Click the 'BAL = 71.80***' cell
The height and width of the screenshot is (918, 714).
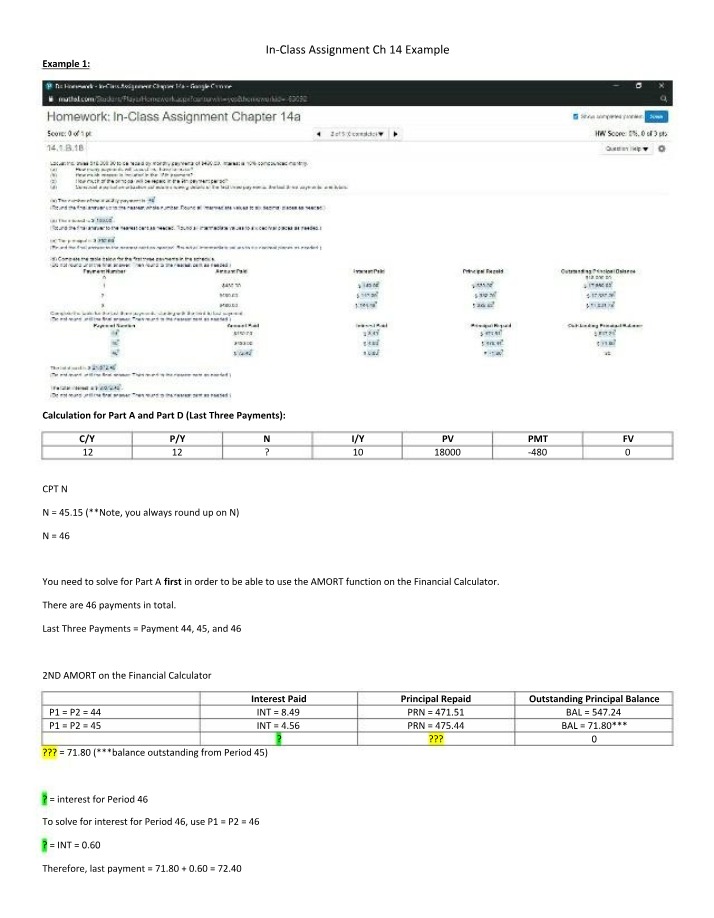pyautogui.click(x=594, y=725)
